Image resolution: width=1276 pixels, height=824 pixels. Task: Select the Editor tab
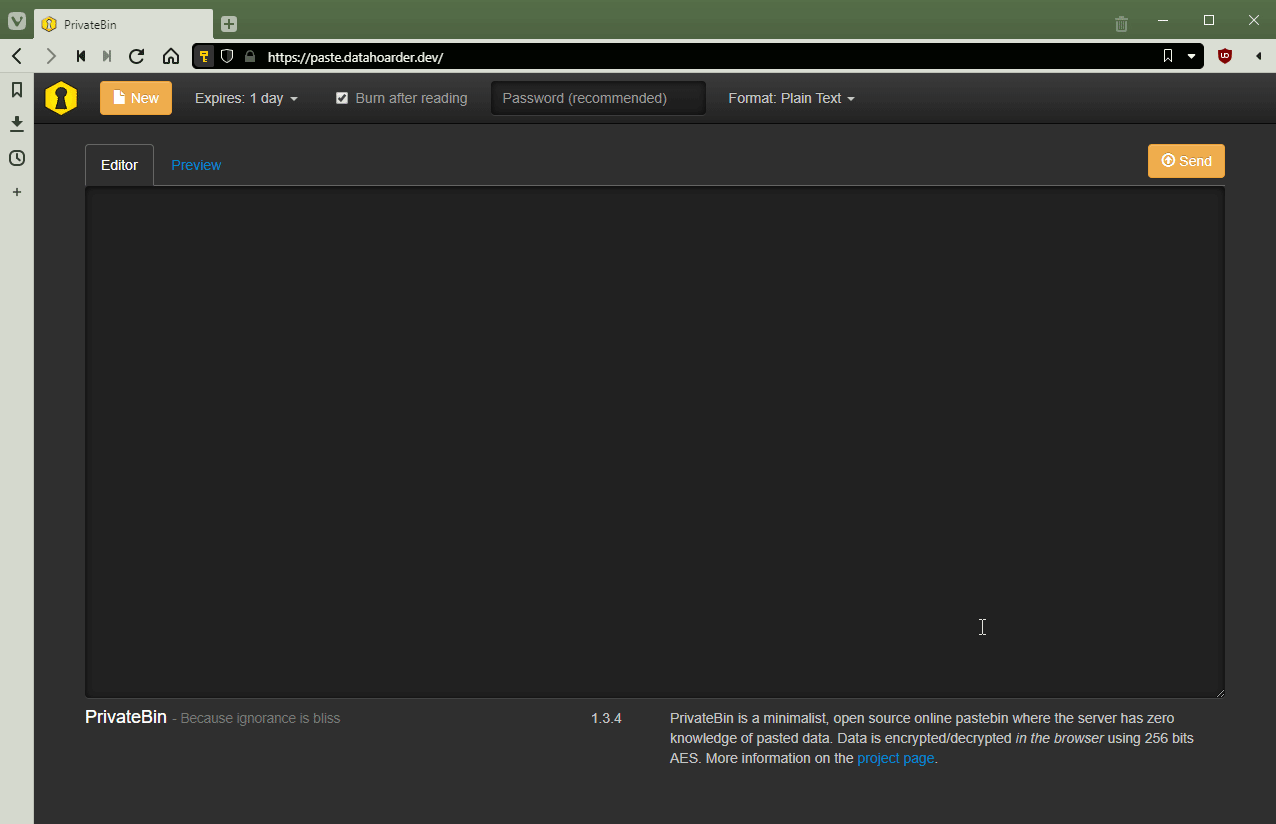coord(119,165)
